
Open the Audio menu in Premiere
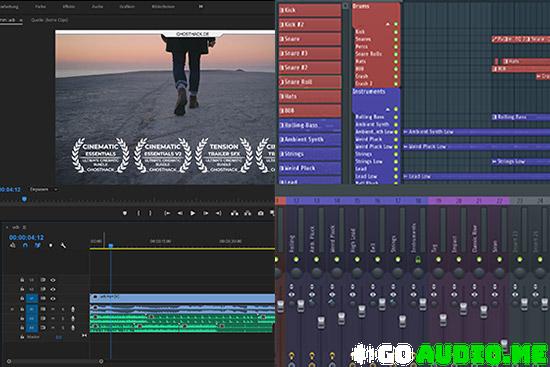point(97,6)
